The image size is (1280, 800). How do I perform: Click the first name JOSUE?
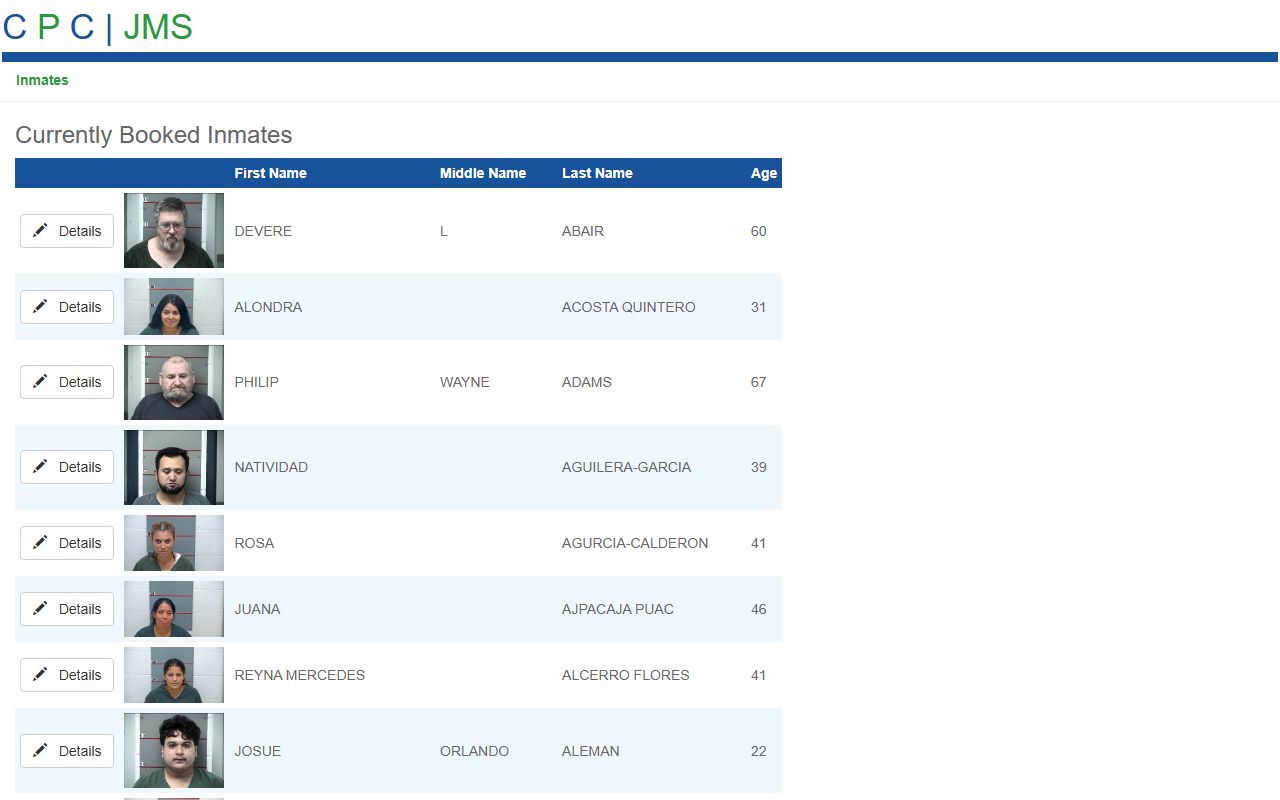click(x=258, y=751)
